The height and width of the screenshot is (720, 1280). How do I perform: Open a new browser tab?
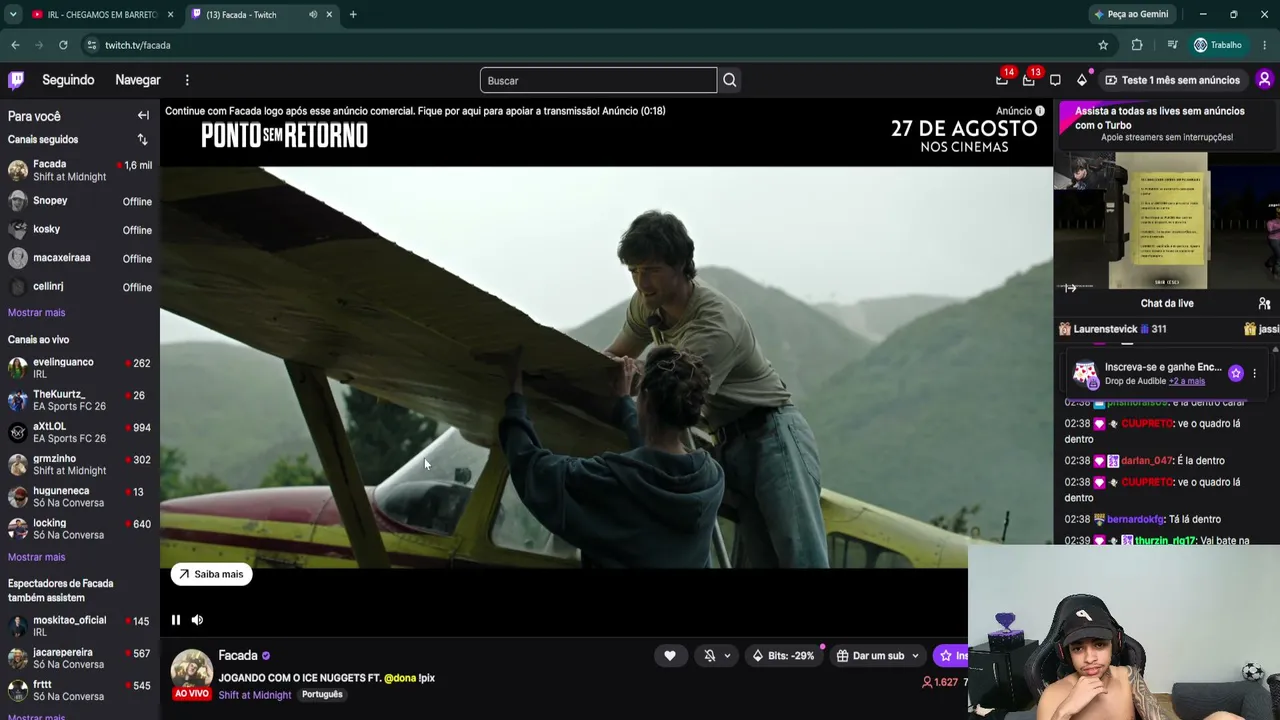point(353,15)
